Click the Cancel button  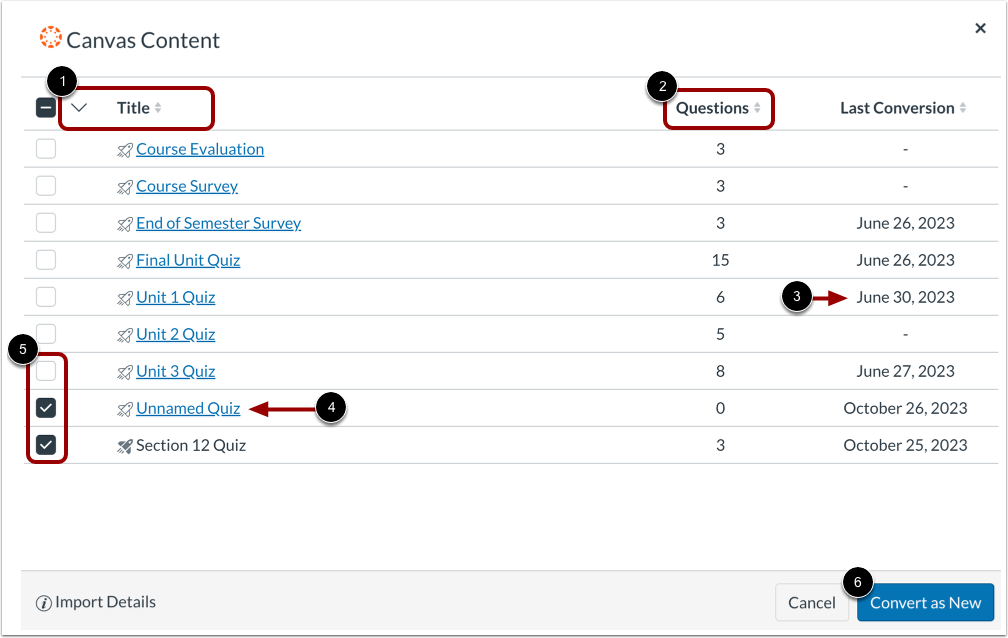(811, 602)
